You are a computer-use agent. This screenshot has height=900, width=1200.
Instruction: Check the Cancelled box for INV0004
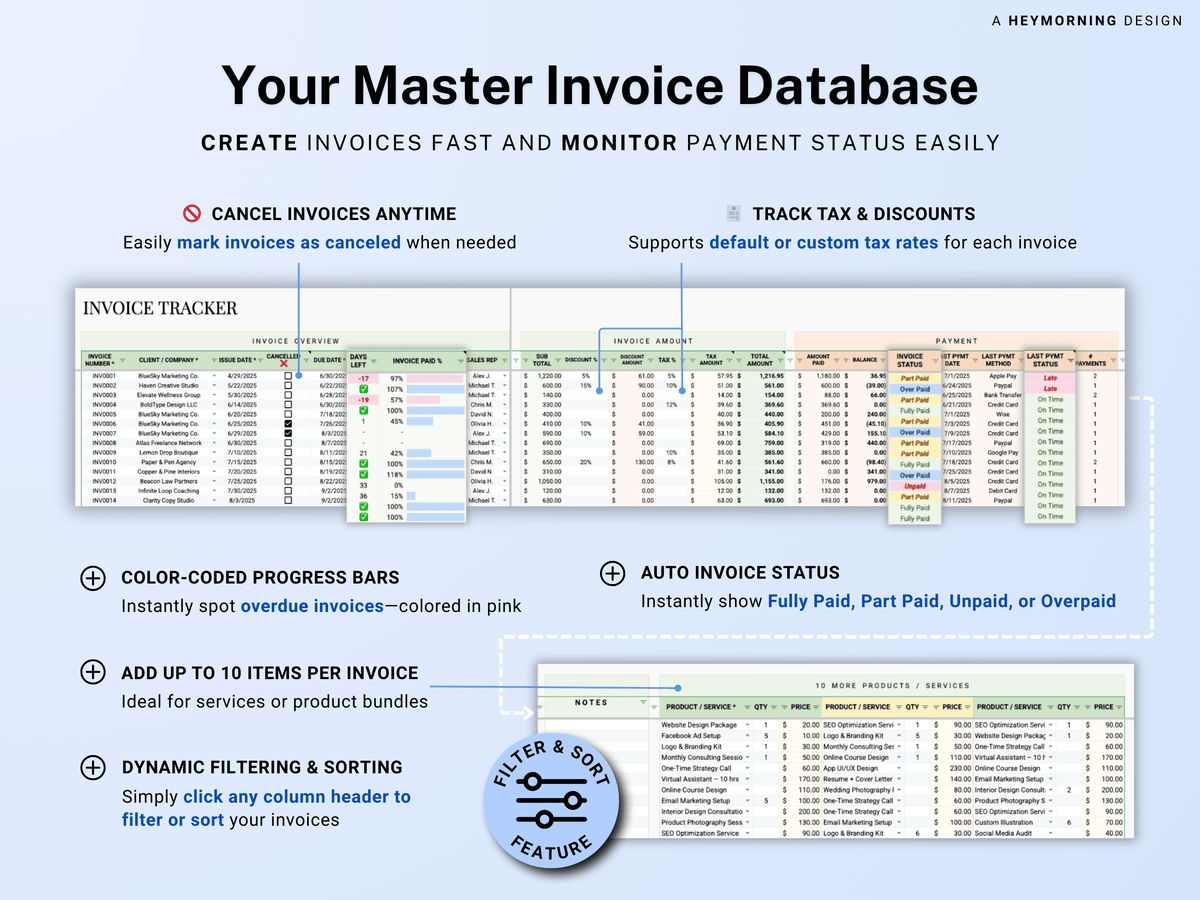288,404
